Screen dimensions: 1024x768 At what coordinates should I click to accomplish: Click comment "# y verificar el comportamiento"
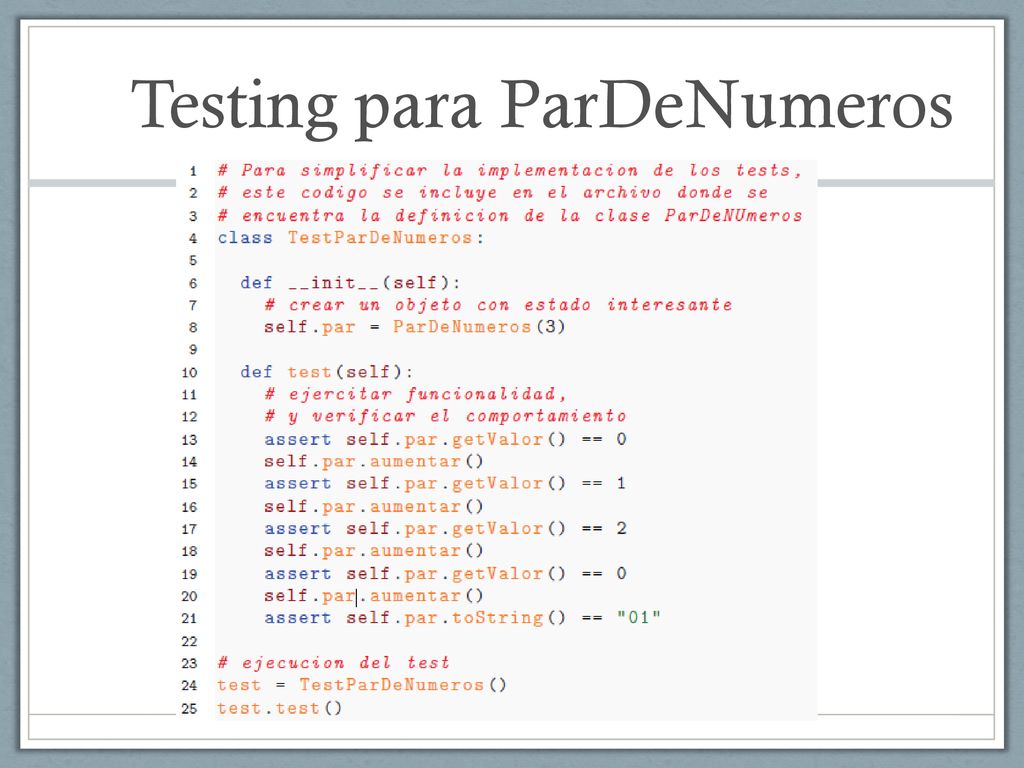pos(445,416)
